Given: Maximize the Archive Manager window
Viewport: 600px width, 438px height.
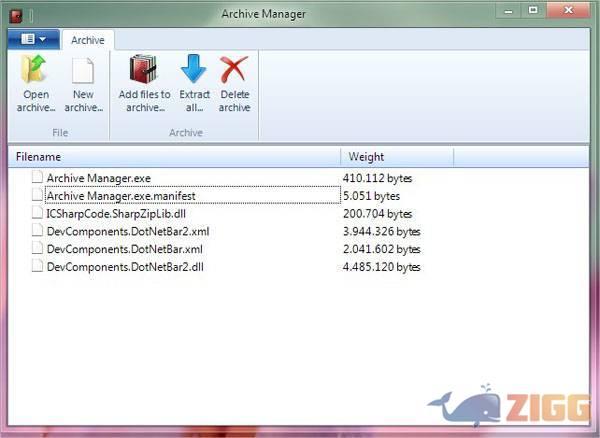Looking at the screenshot, I should (533, 11).
